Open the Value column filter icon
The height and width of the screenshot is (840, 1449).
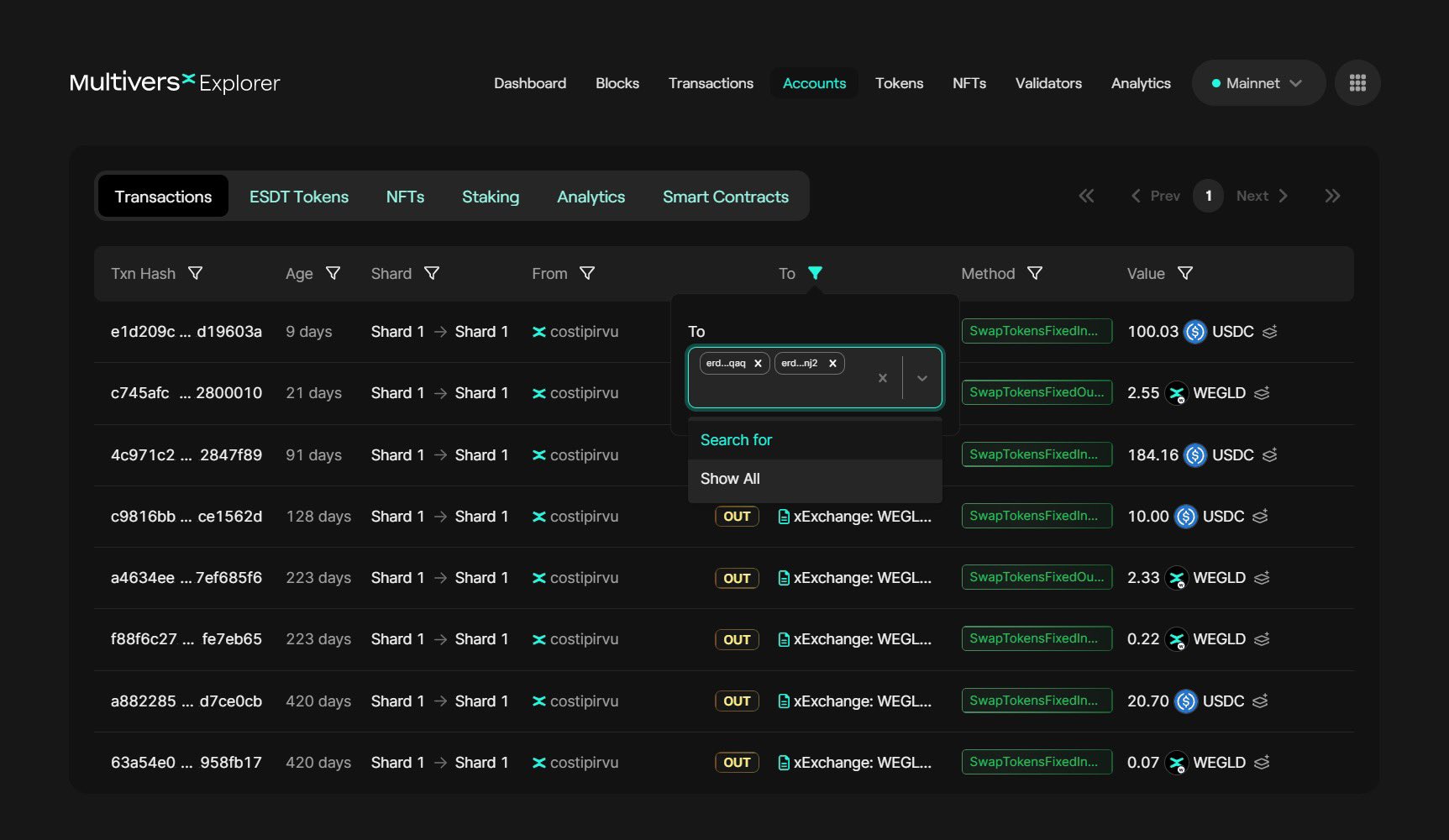pos(1186,273)
